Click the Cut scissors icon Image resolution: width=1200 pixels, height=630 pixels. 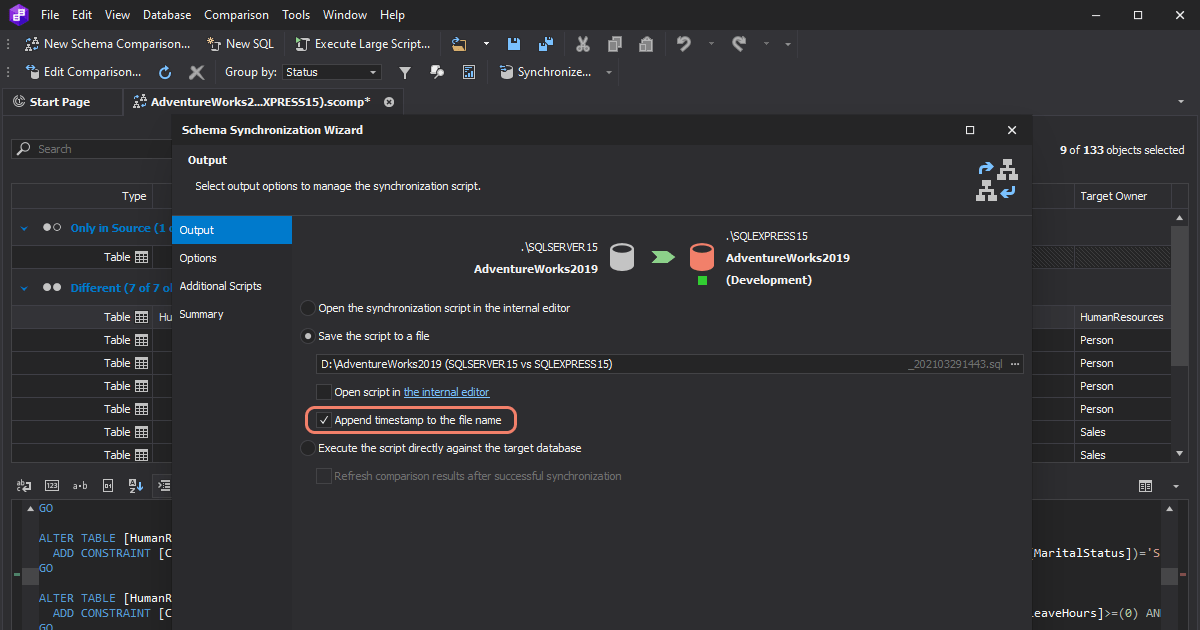[x=583, y=44]
